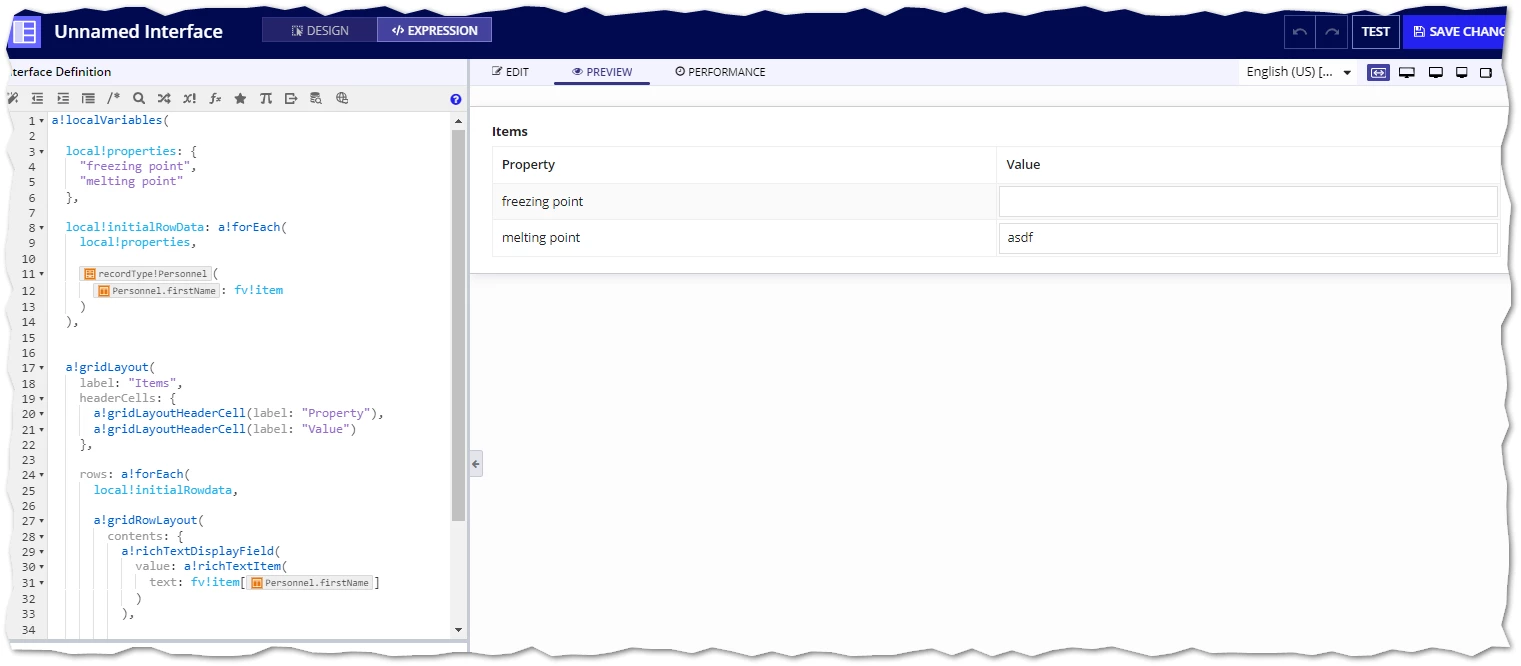1521x666 pixels.
Task: Open the EDIT tab
Action: coord(510,72)
